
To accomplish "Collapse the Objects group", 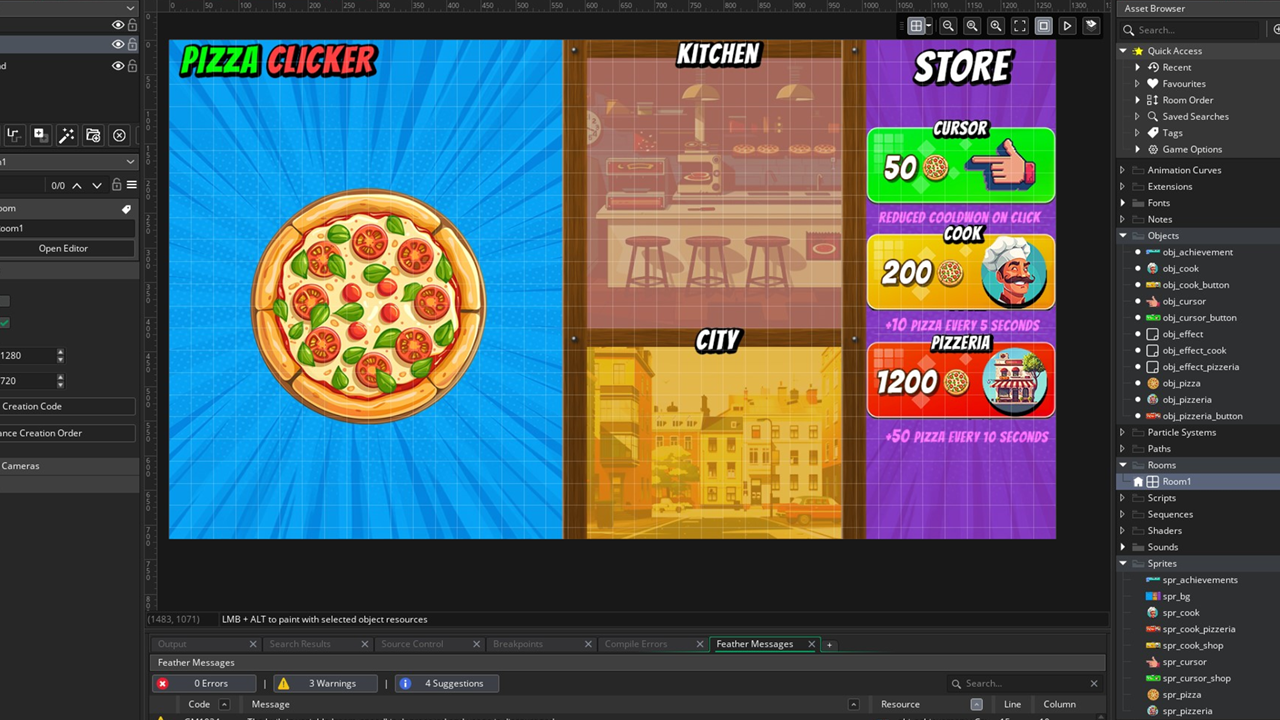I will 1122,235.
